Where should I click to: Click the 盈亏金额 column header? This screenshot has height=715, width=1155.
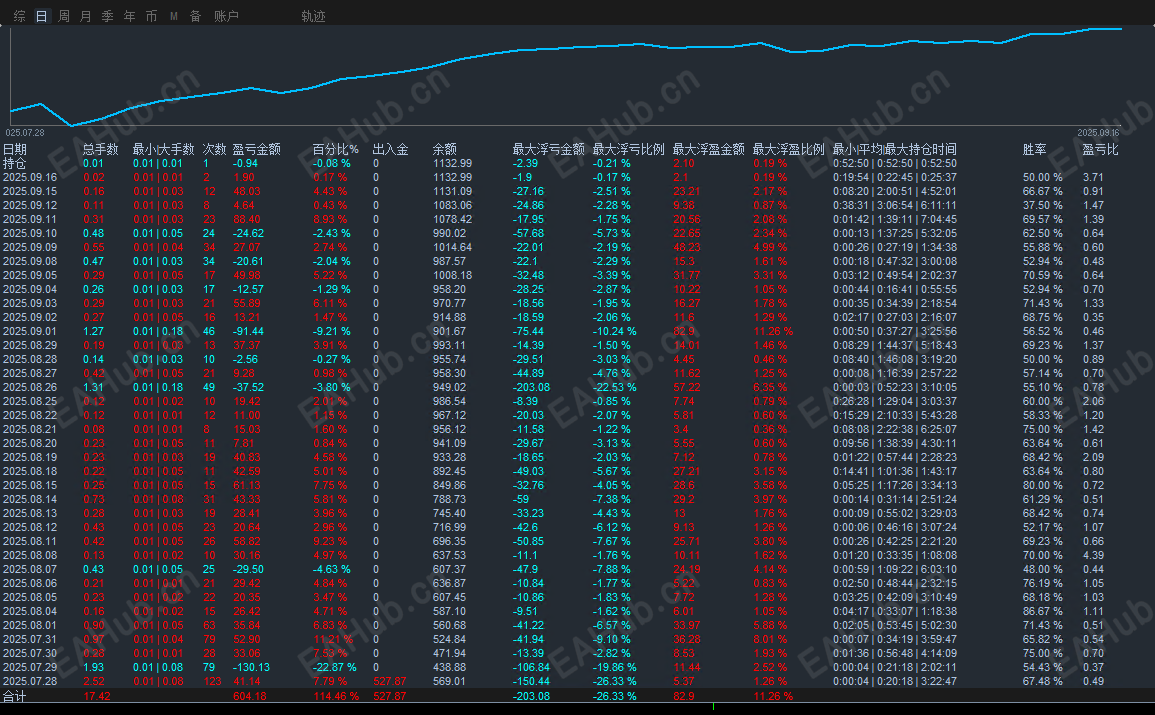click(x=256, y=149)
